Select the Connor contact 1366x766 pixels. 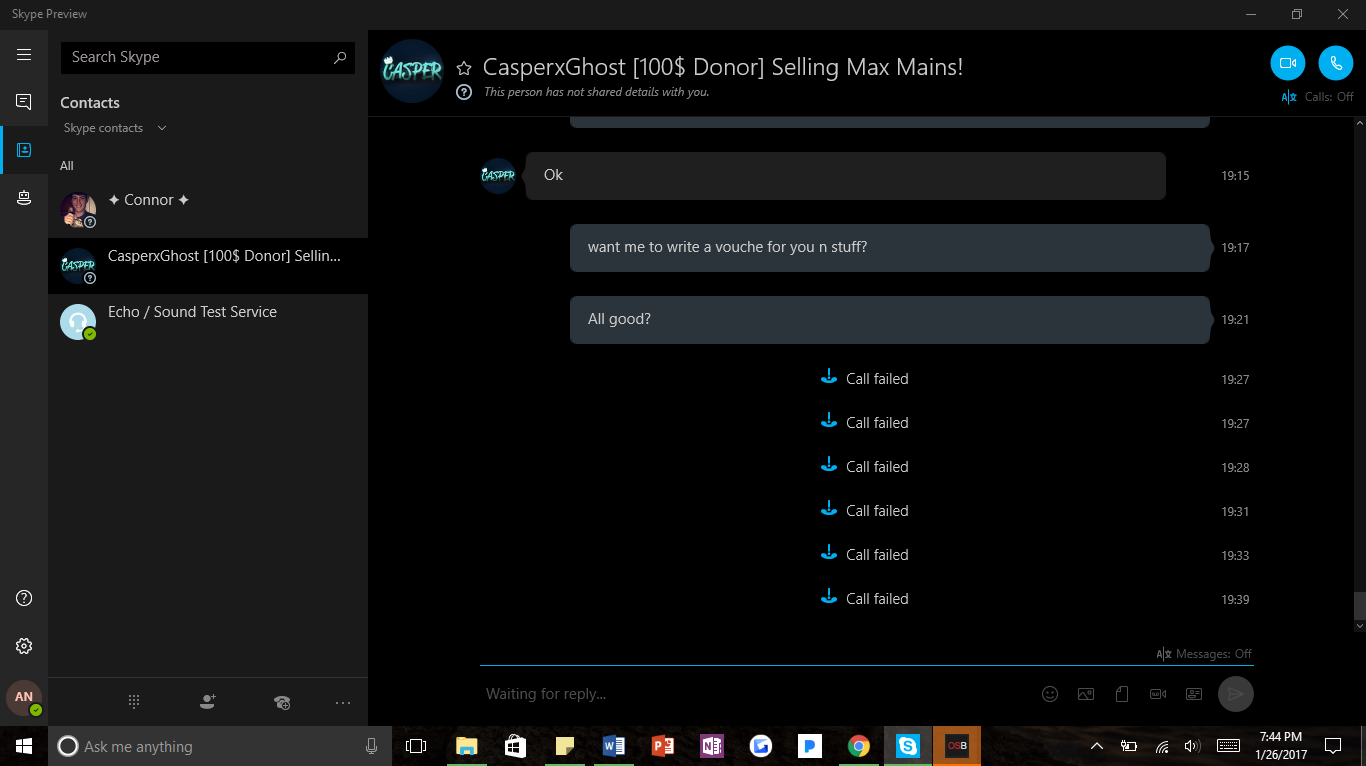208,210
